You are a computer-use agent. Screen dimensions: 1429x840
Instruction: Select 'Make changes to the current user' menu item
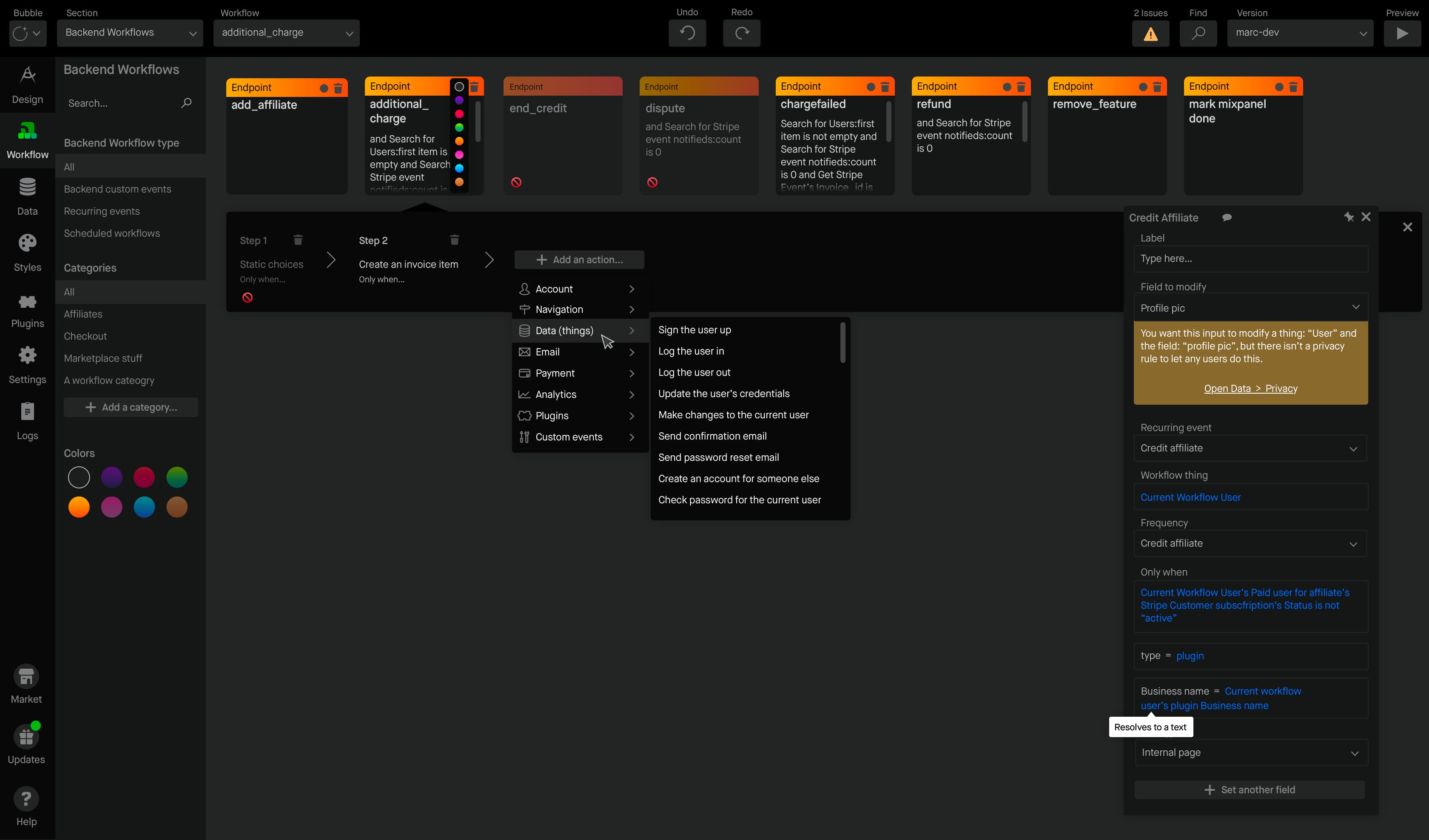tap(733, 414)
